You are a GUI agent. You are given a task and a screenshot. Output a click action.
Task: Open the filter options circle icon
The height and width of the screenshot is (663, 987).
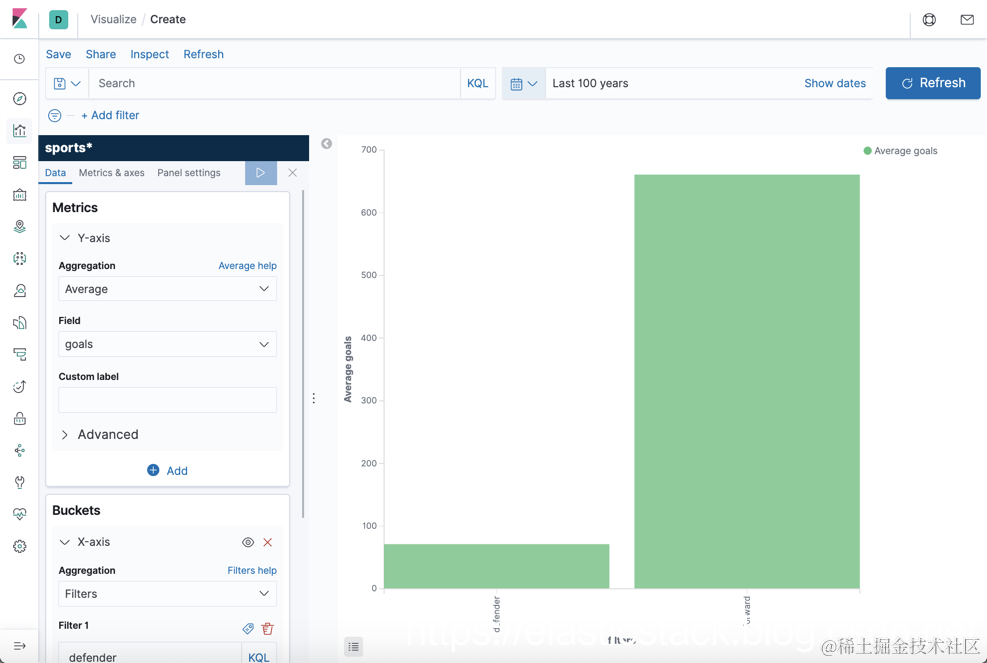coord(55,115)
